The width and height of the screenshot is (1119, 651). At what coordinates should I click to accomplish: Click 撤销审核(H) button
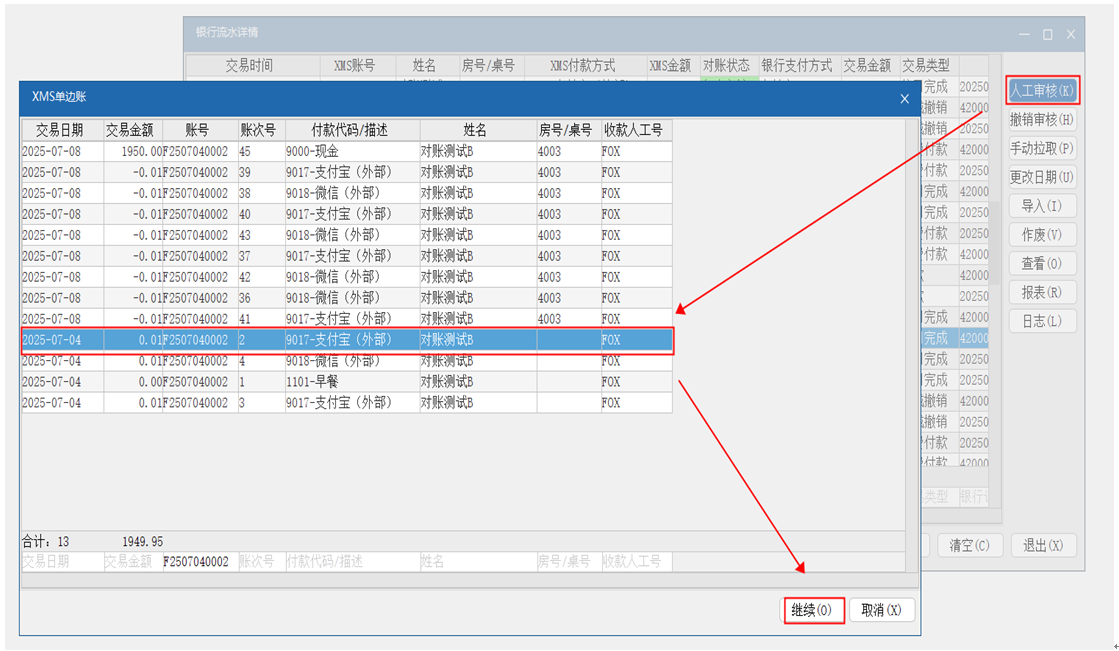1042,119
